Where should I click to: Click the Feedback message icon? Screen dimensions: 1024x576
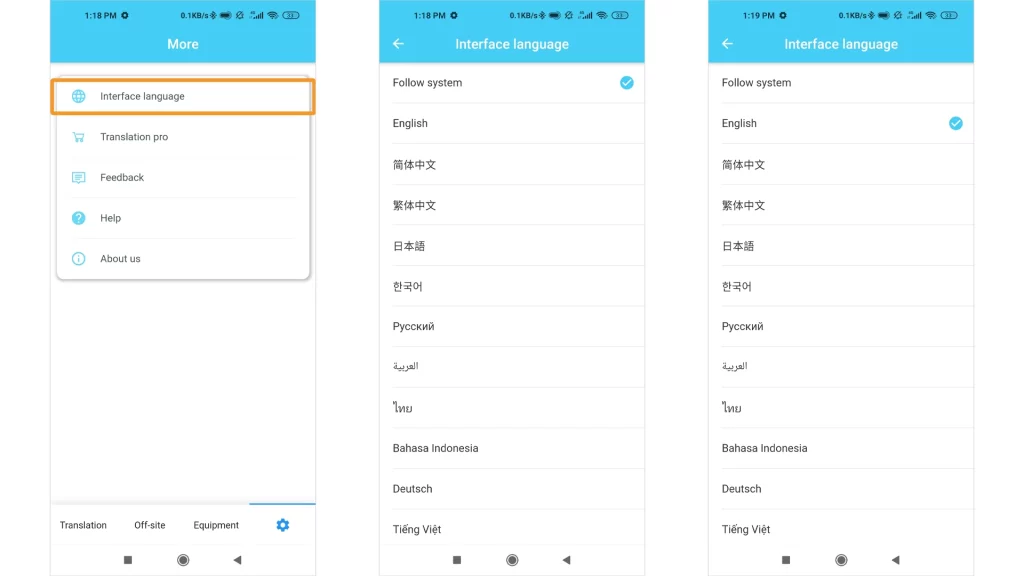(78, 178)
